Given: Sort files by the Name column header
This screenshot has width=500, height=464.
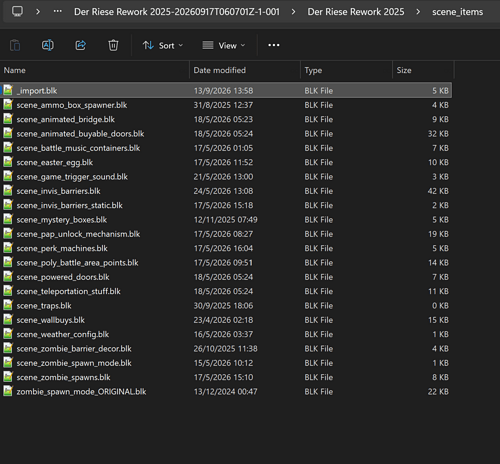Looking at the screenshot, I should click(x=95, y=70).
